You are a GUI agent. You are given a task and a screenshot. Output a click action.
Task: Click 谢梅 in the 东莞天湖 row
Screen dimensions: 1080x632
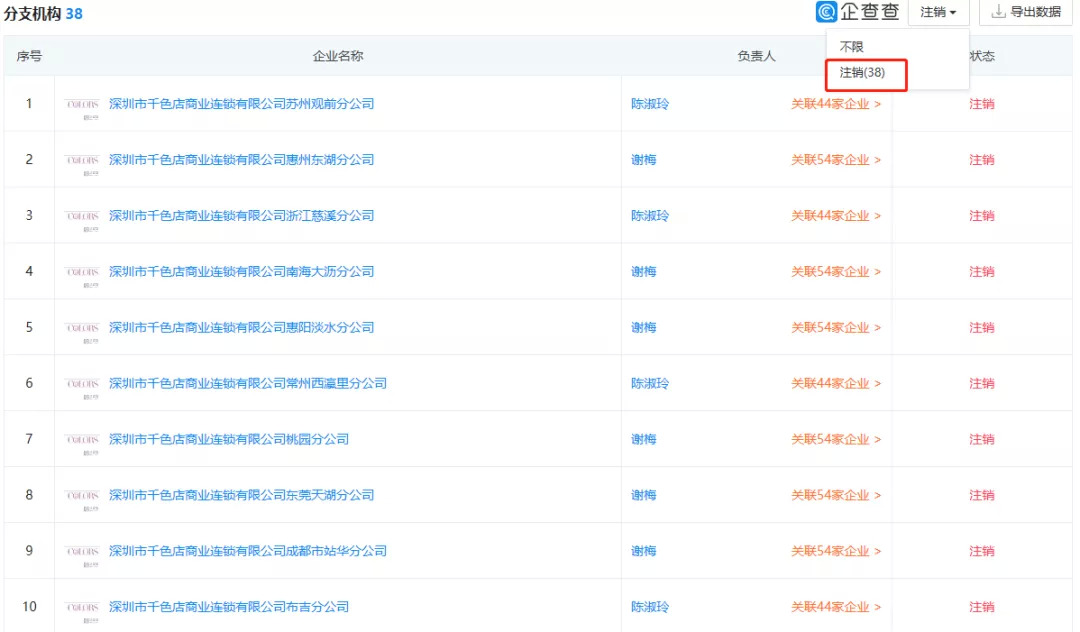(x=643, y=494)
